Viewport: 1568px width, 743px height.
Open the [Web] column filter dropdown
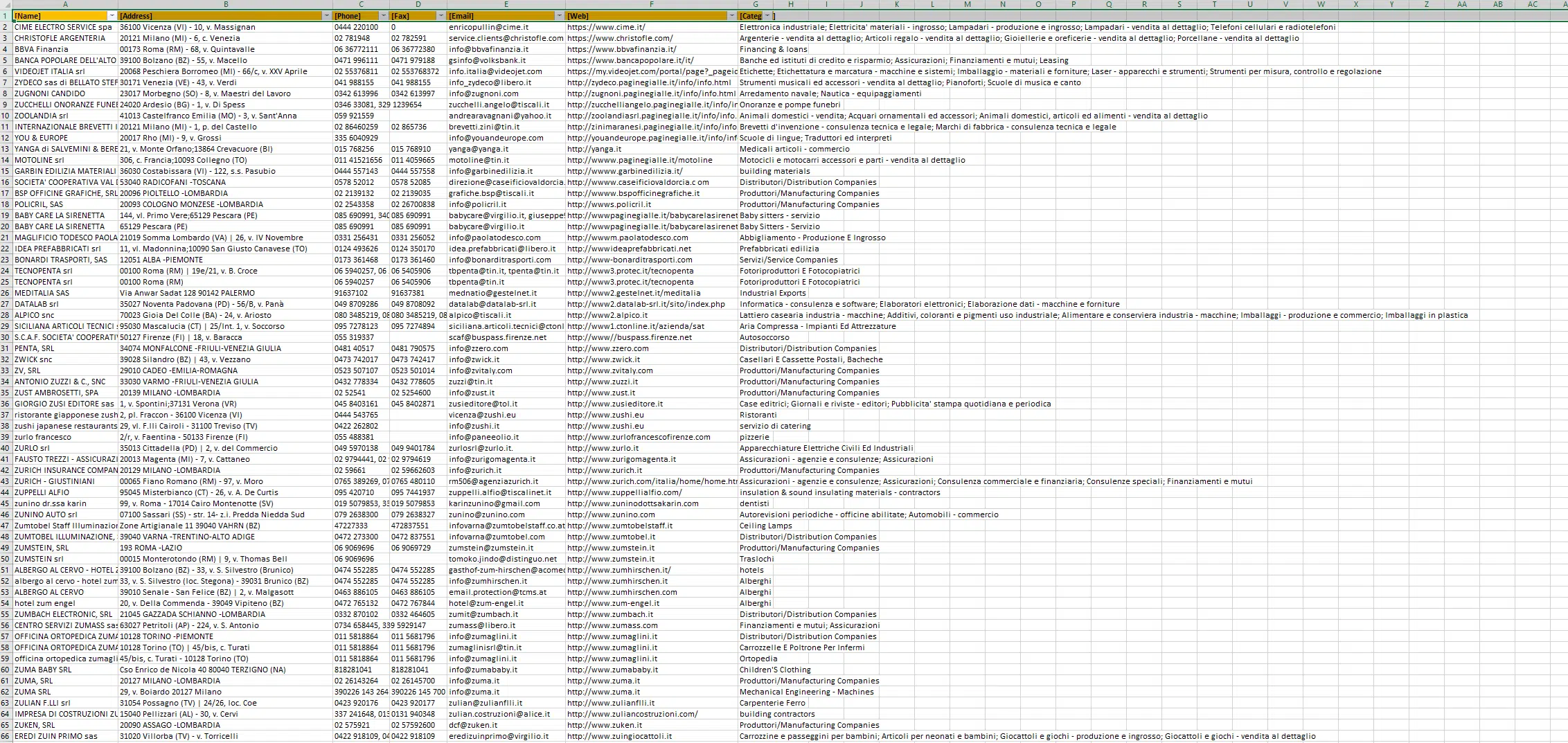click(732, 16)
